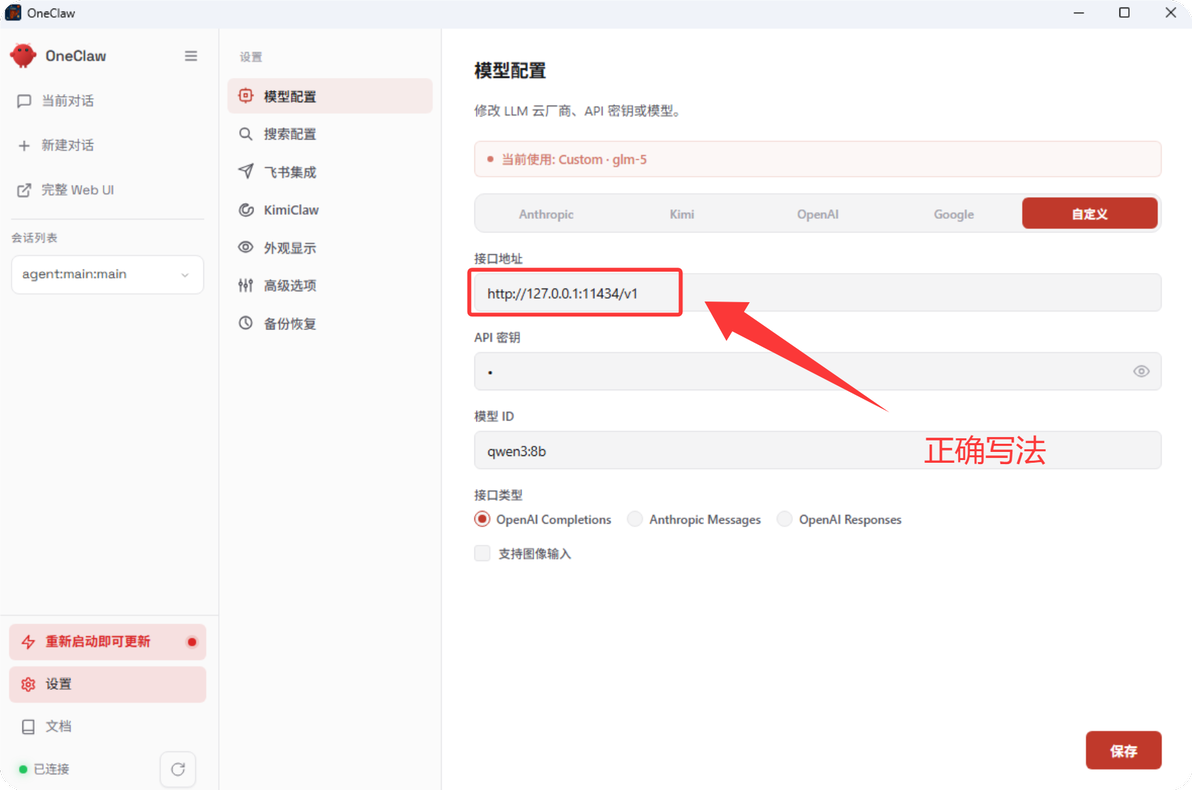The height and width of the screenshot is (790, 1192).
Task: Open KimiClaw settings section
Action: coord(330,210)
